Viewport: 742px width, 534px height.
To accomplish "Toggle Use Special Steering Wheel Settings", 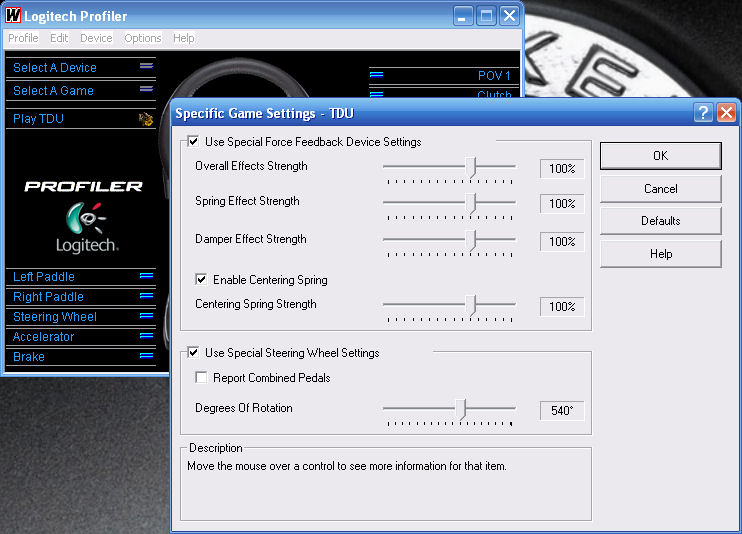I will coord(194,353).
